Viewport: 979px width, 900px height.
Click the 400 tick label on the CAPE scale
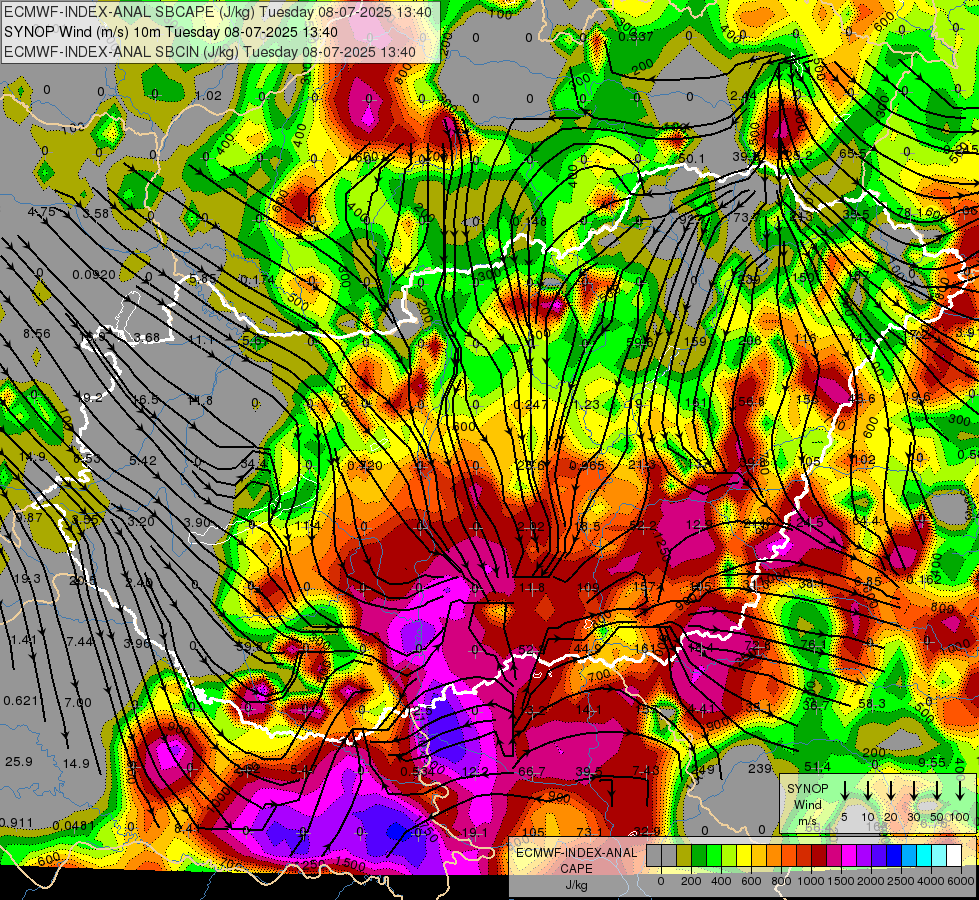click(721, 881)
